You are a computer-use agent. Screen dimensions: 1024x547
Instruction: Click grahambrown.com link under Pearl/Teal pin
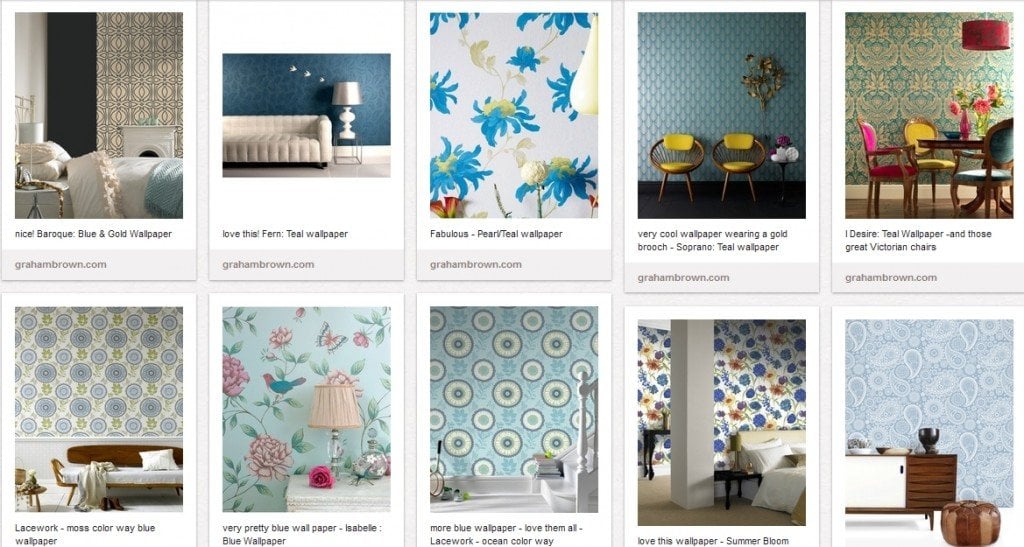click(476, 264)
